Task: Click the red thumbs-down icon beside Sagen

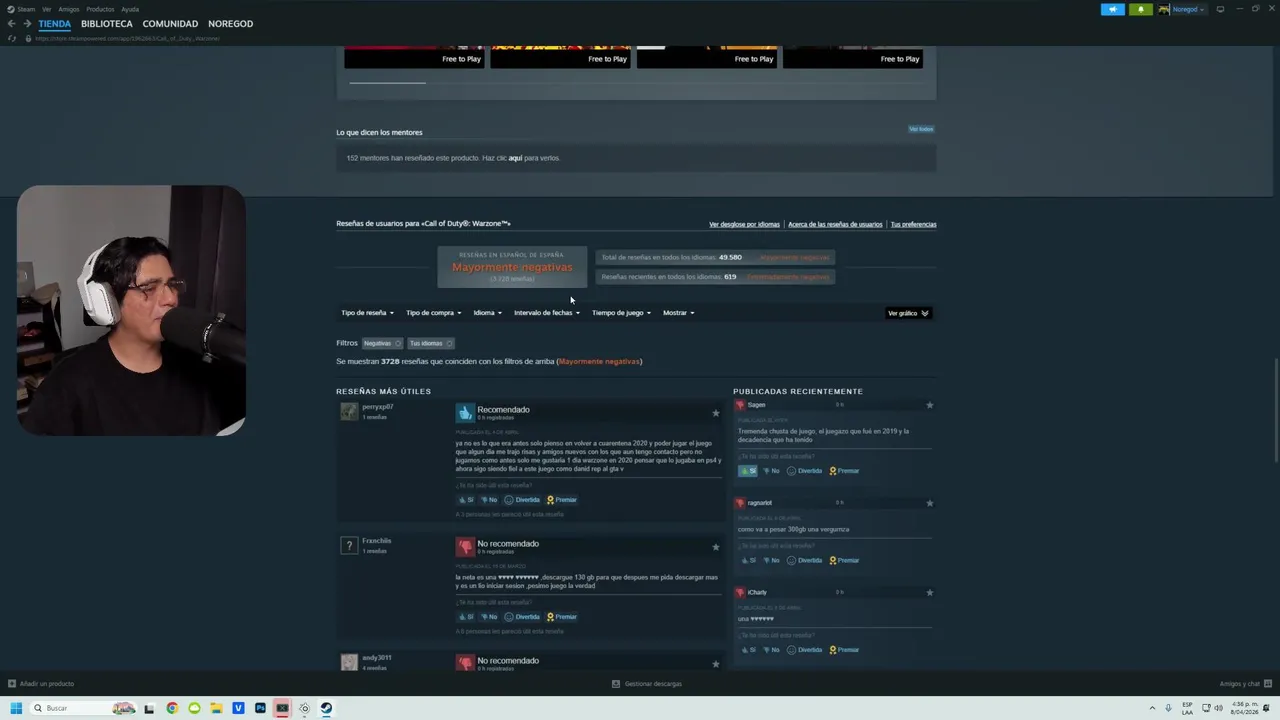Action: tap(740, 405)
